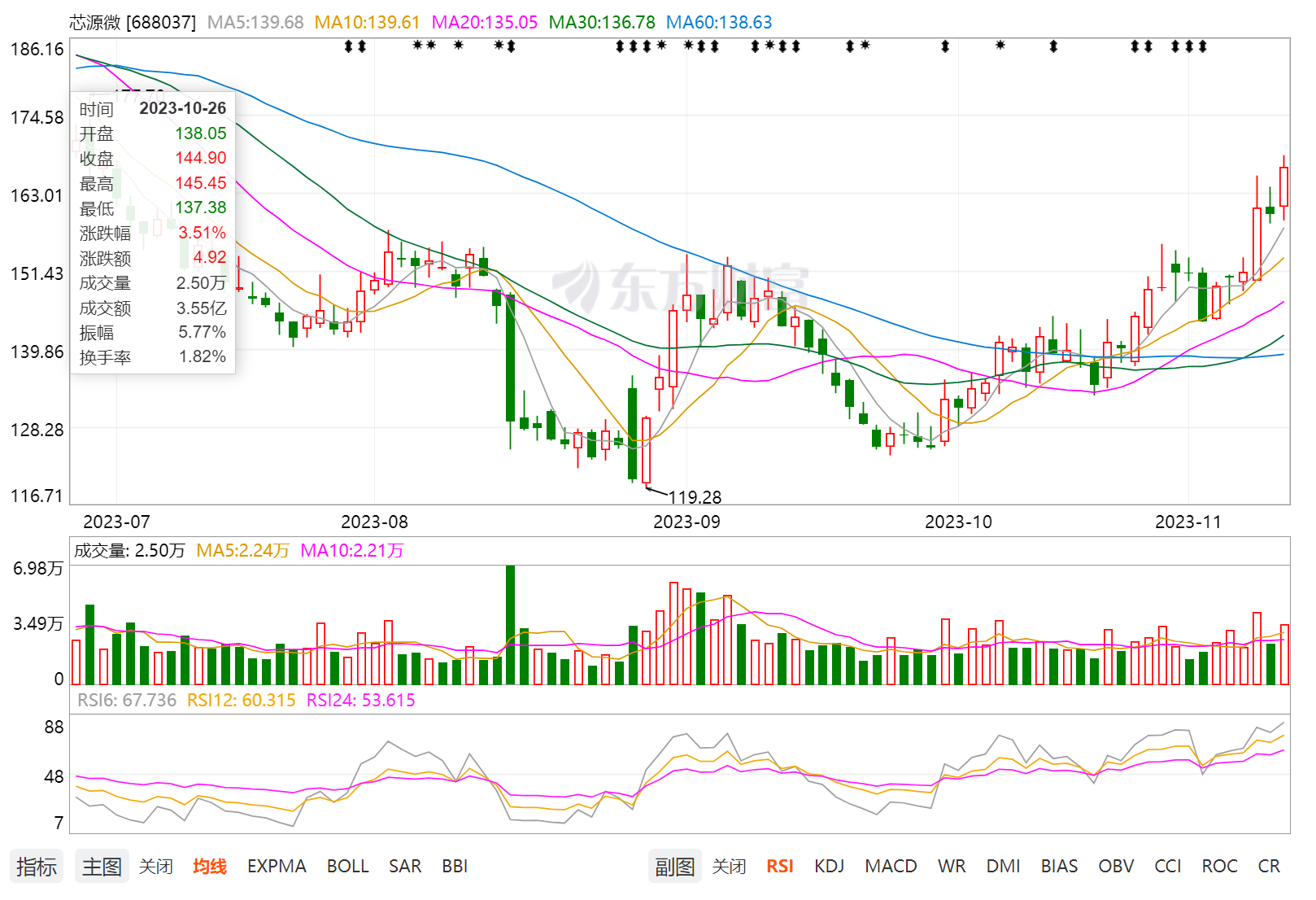Click the stock name 芯源微 [688037]

coord(133,23)
